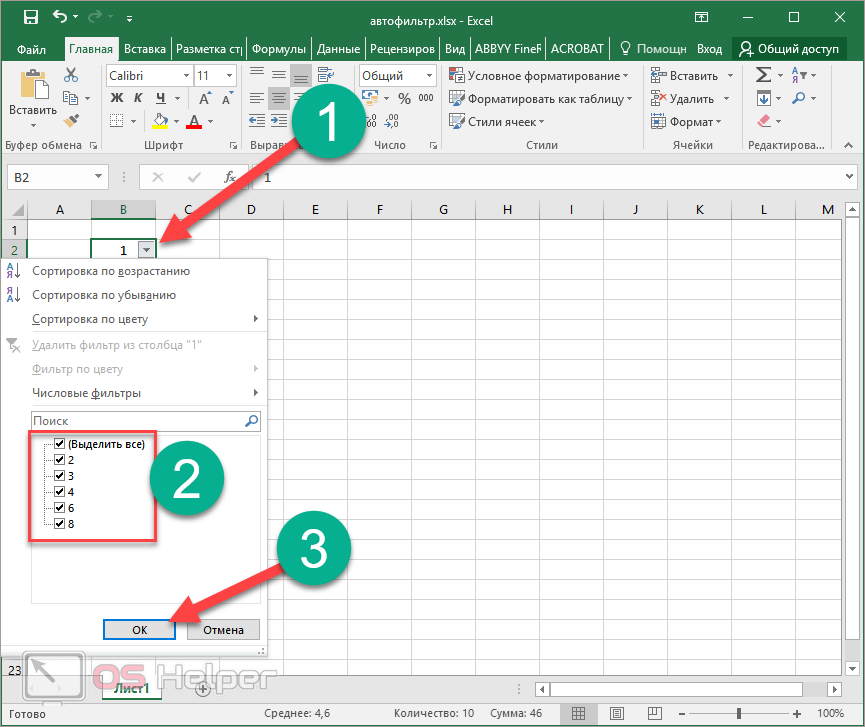Image resolution: width=865 pixels, height=727 pixels.
Task: Uncheck value 4 in the filter list
Action: pyautogui.click(x=59, y=492)
